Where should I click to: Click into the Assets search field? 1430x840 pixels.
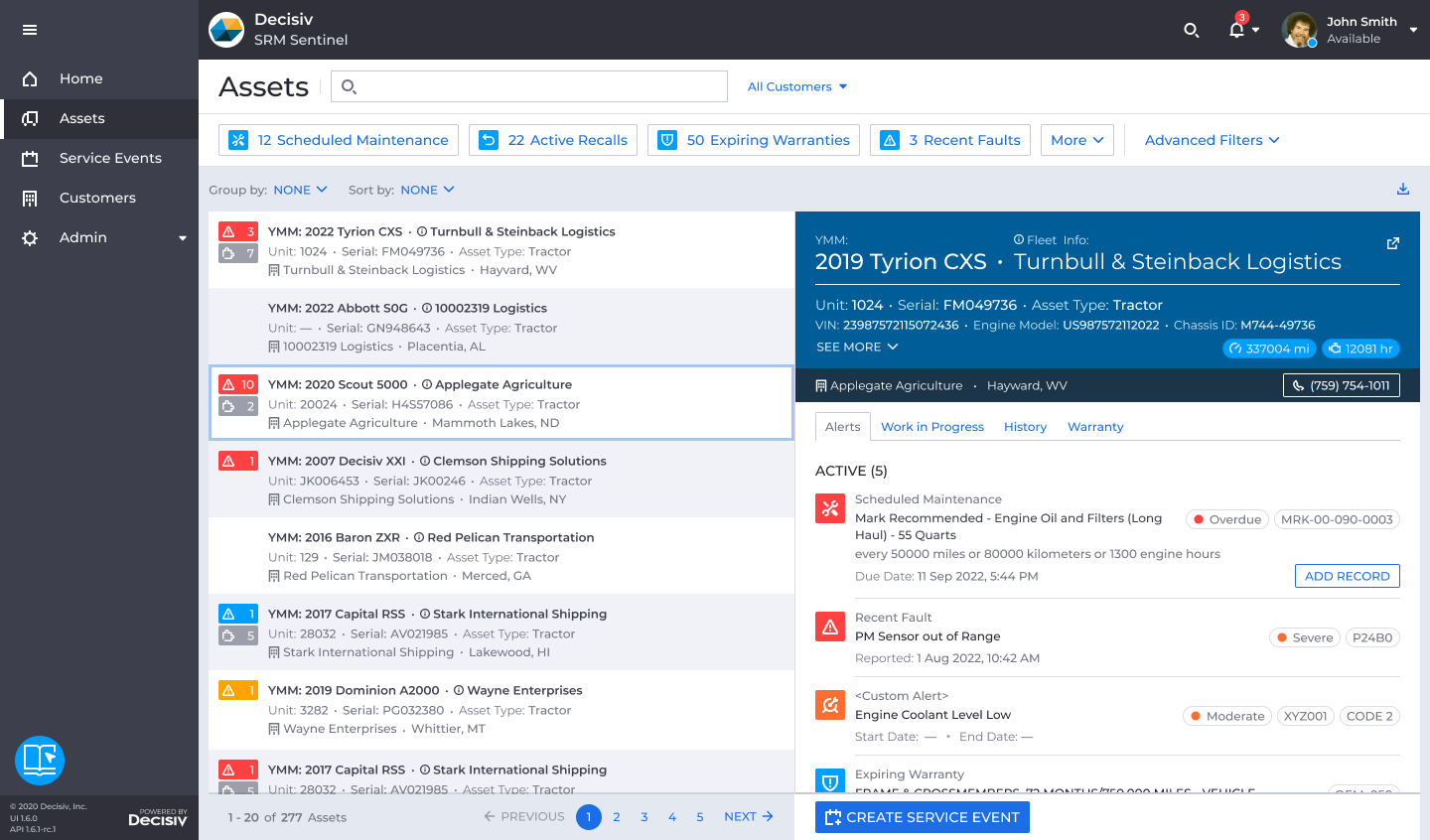coord(529,86)
